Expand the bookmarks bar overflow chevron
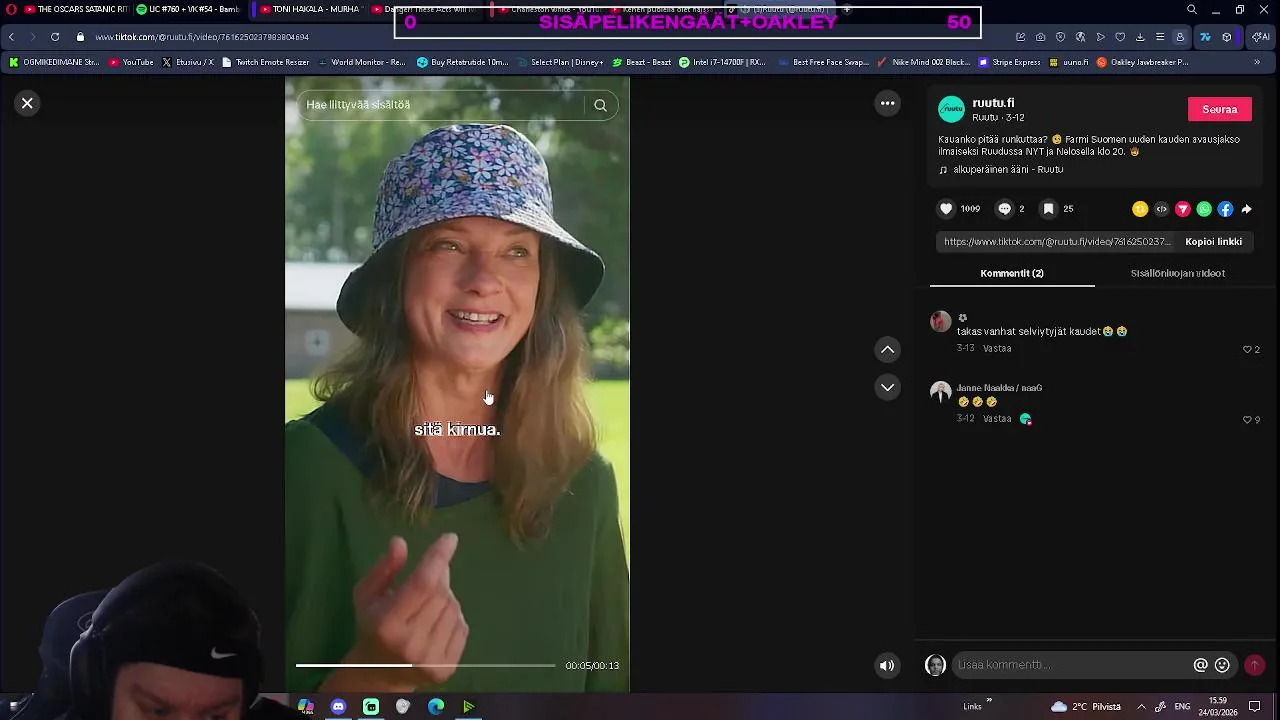Viewport: 1280px width, 720px height. pos(1257,62)
